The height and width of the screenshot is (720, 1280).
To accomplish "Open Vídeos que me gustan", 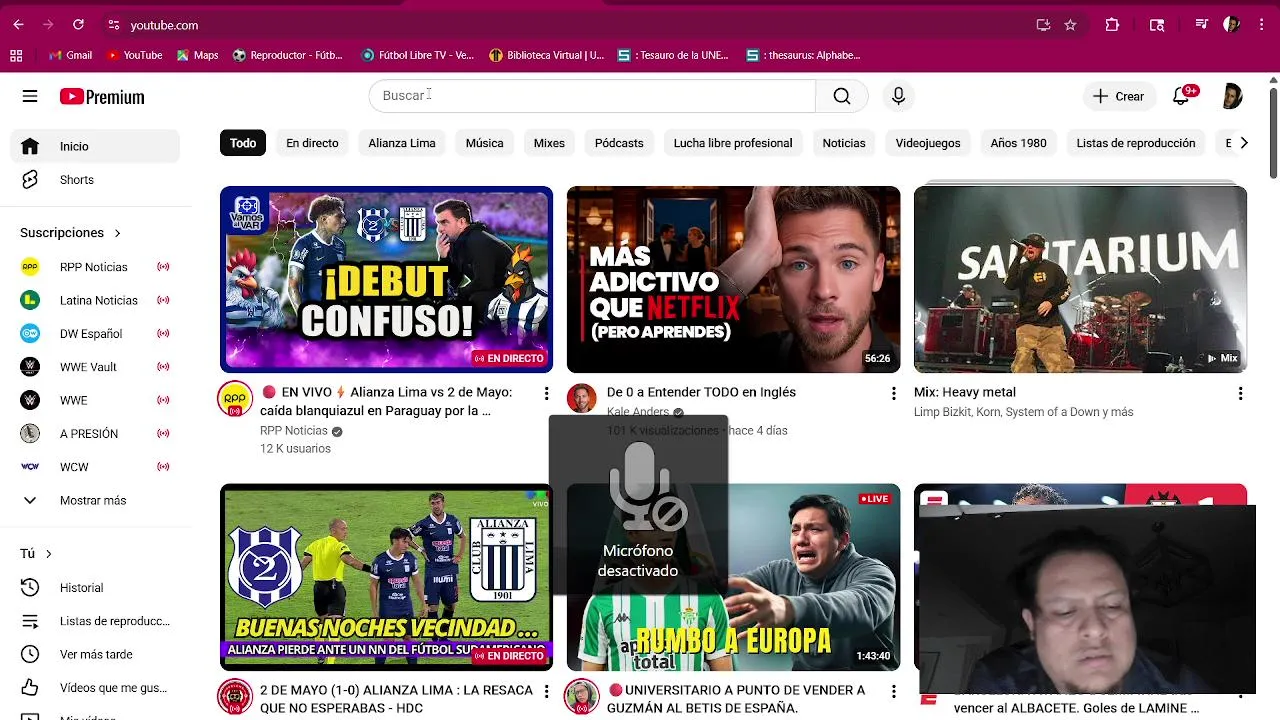I will [95, 688].
